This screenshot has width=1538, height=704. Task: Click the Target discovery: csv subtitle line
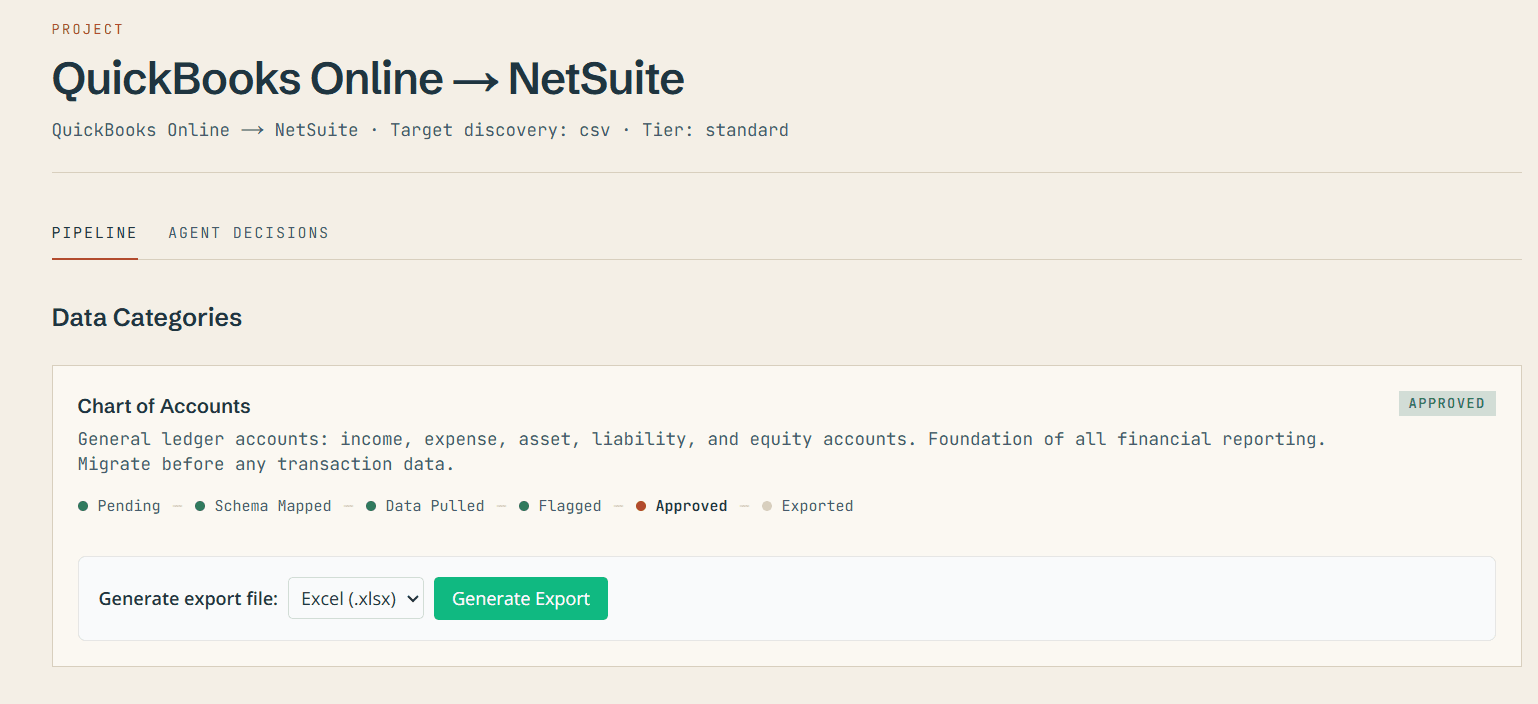coord(420,130)
